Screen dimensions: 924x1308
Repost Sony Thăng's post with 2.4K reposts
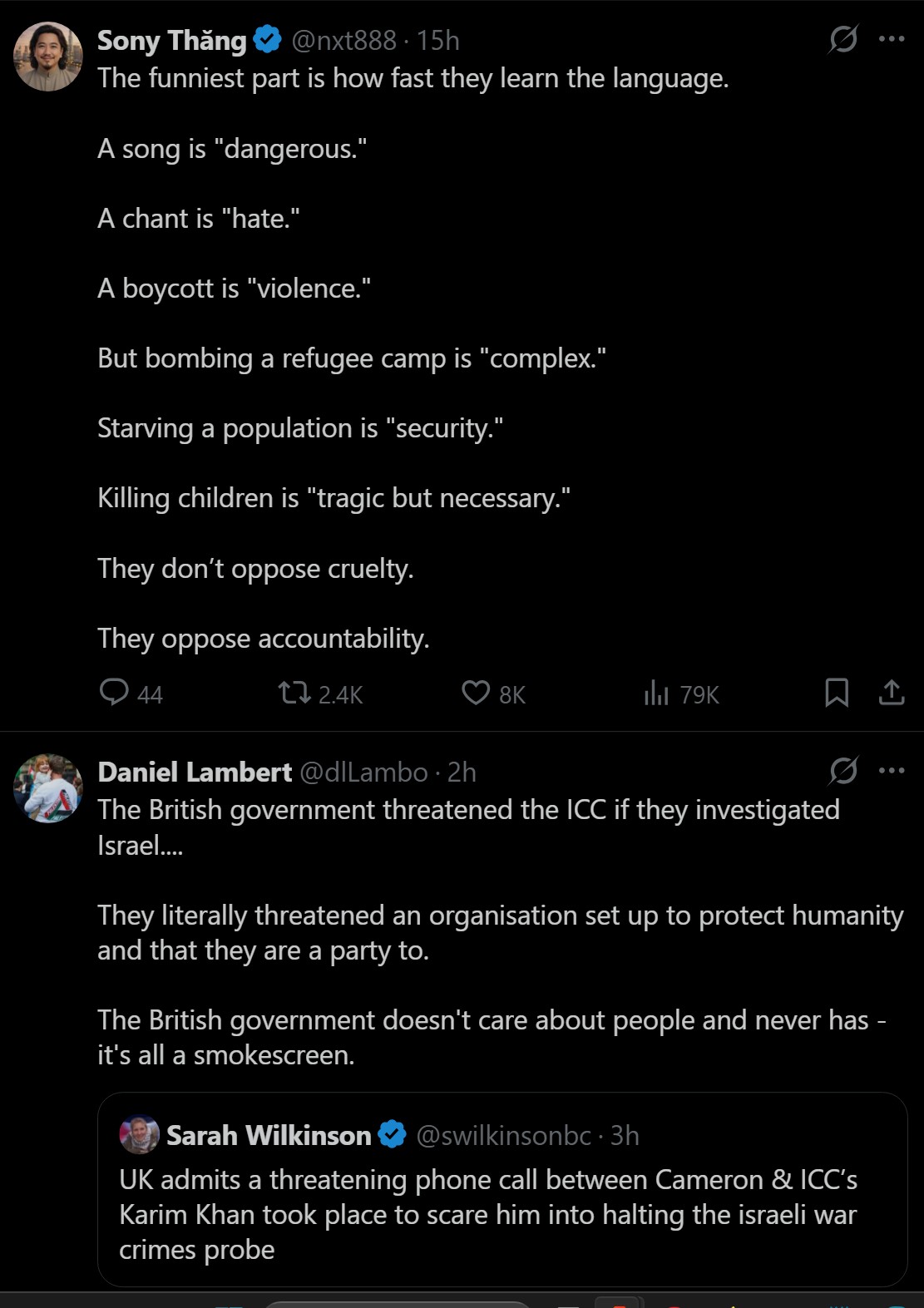294,693
